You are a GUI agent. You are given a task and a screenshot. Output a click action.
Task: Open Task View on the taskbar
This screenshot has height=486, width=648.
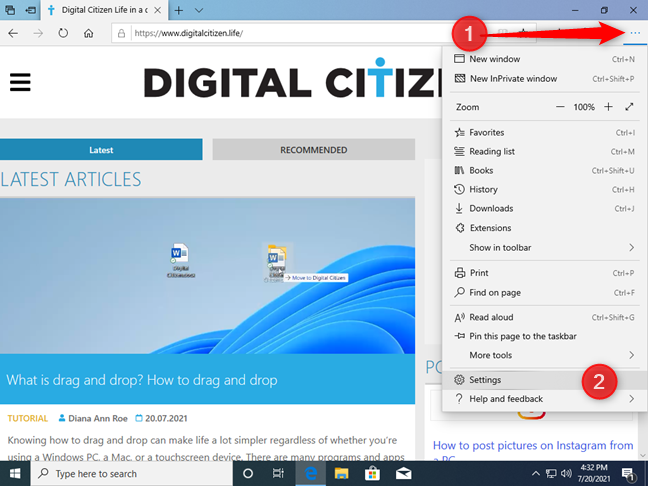pos(278,474)
